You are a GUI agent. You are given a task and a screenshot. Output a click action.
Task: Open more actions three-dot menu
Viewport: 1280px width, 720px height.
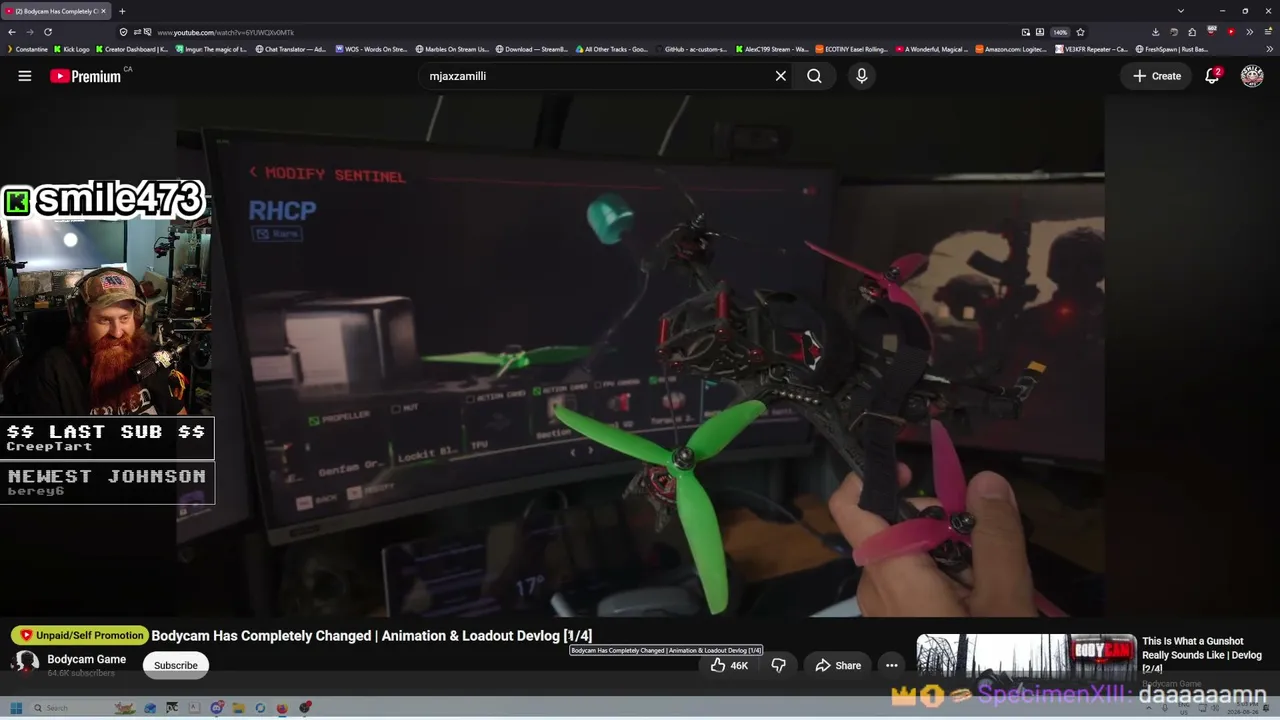click(x=891, y=665)
